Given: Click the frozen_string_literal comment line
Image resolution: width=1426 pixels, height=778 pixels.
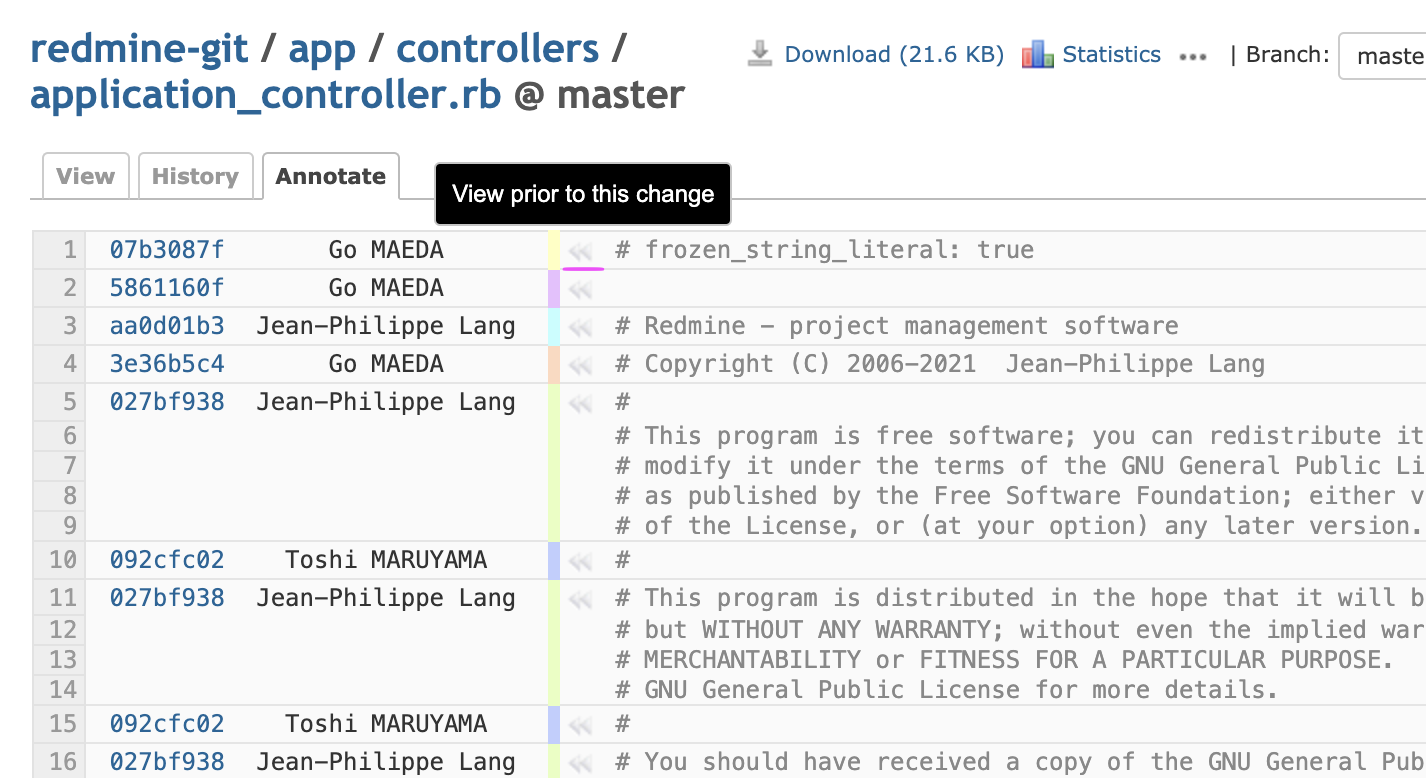Looking at the screenshot, I should tap(825, 250).
